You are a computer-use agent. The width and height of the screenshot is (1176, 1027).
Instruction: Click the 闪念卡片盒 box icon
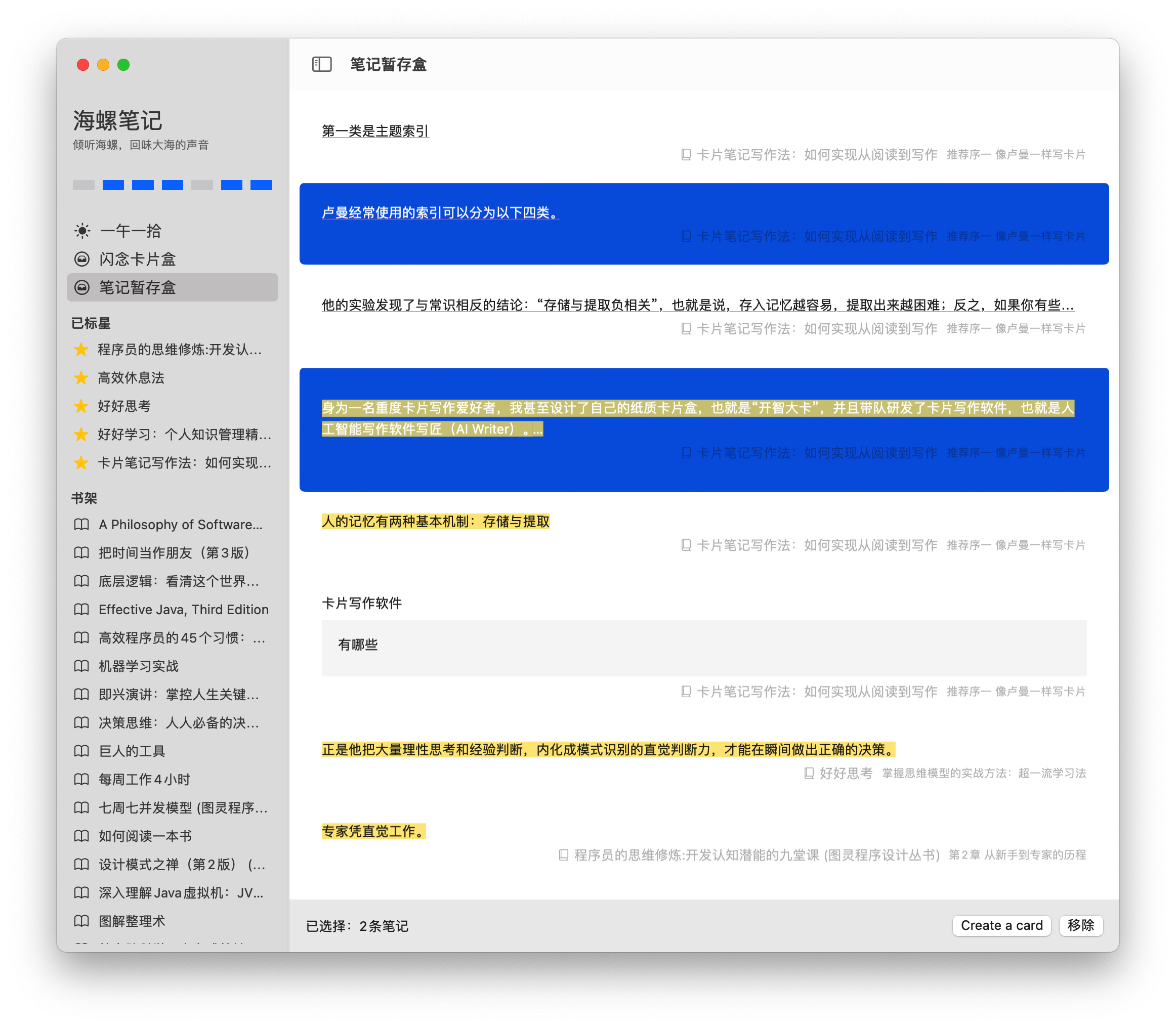click(x=82, y=259)
